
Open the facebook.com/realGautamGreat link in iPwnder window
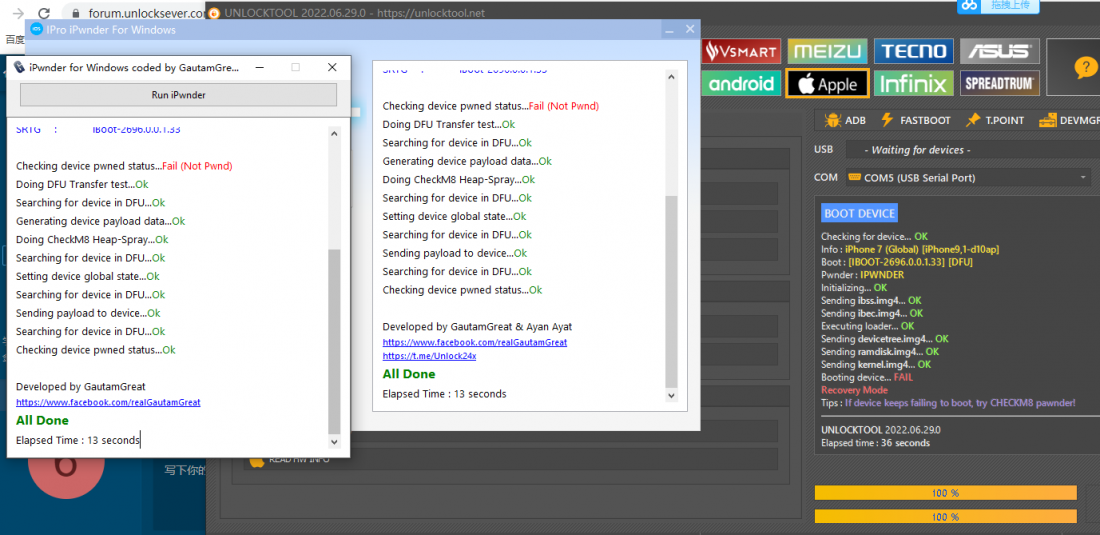point(108,402)
